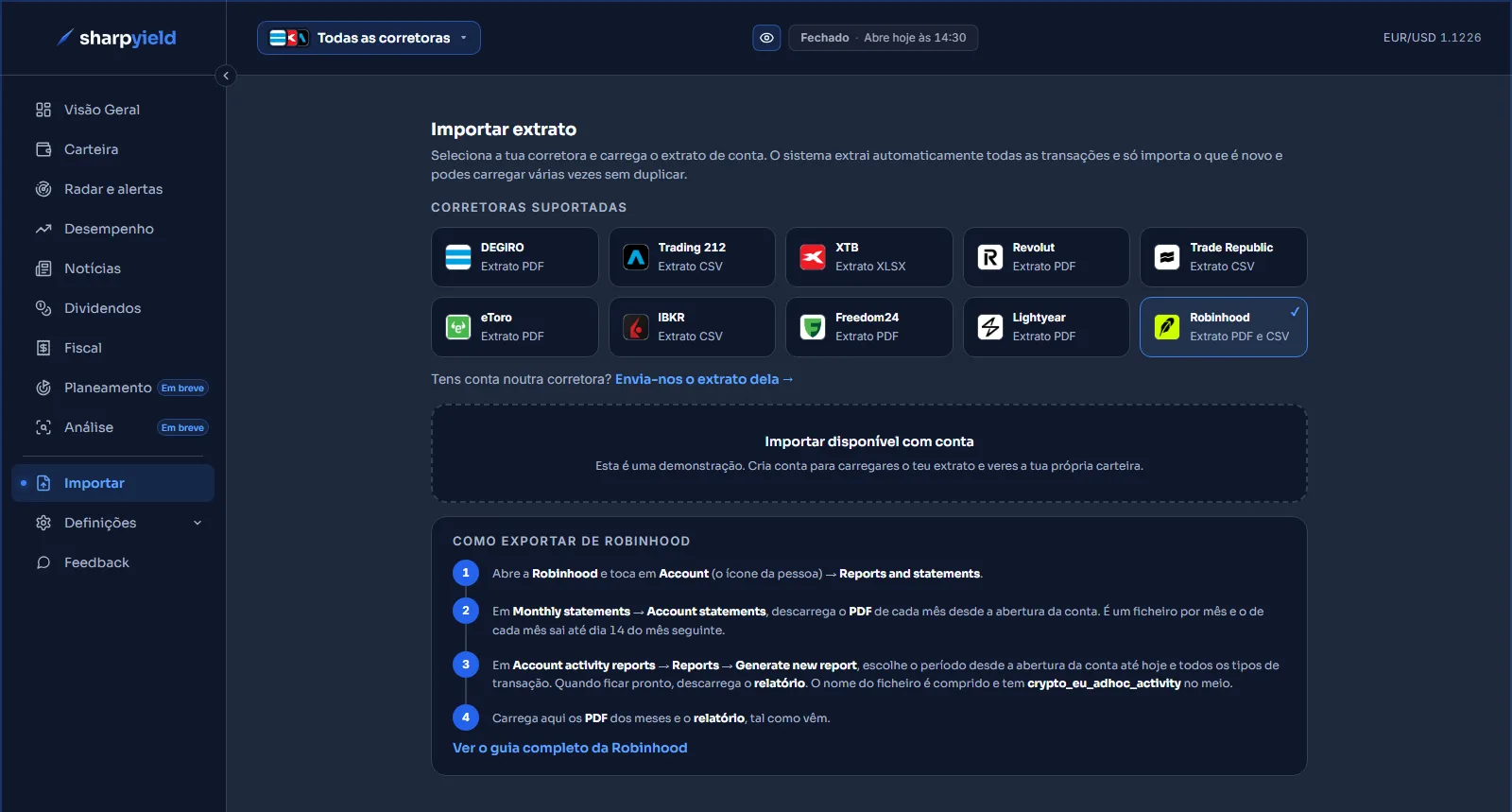Open the Desempenho page
The width and height of the screenshot is (1512, 812).
(112, 229)
